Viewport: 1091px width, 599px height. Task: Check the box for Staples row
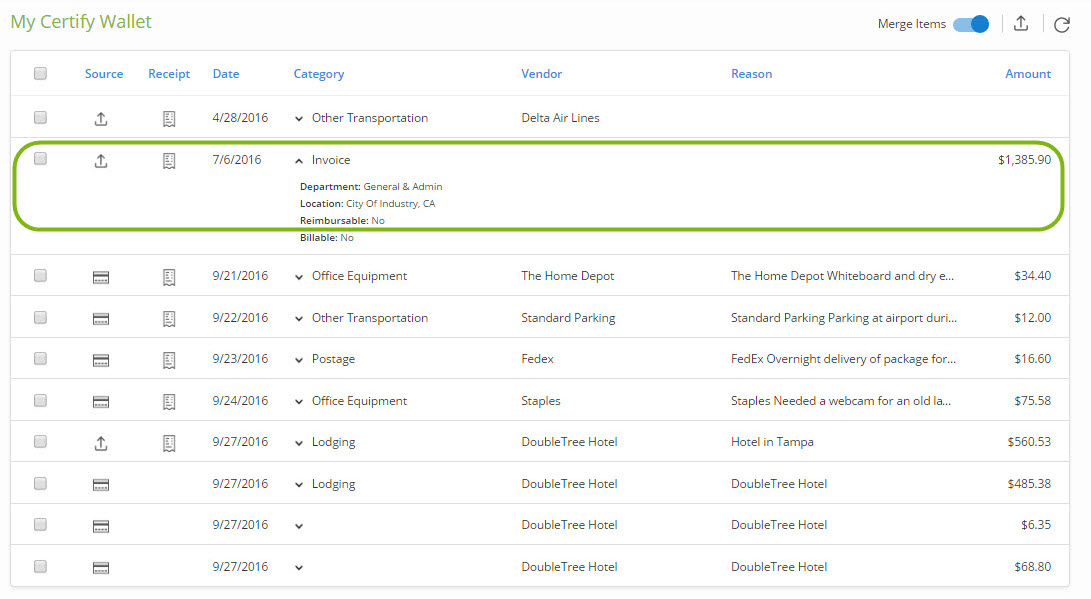40,400
